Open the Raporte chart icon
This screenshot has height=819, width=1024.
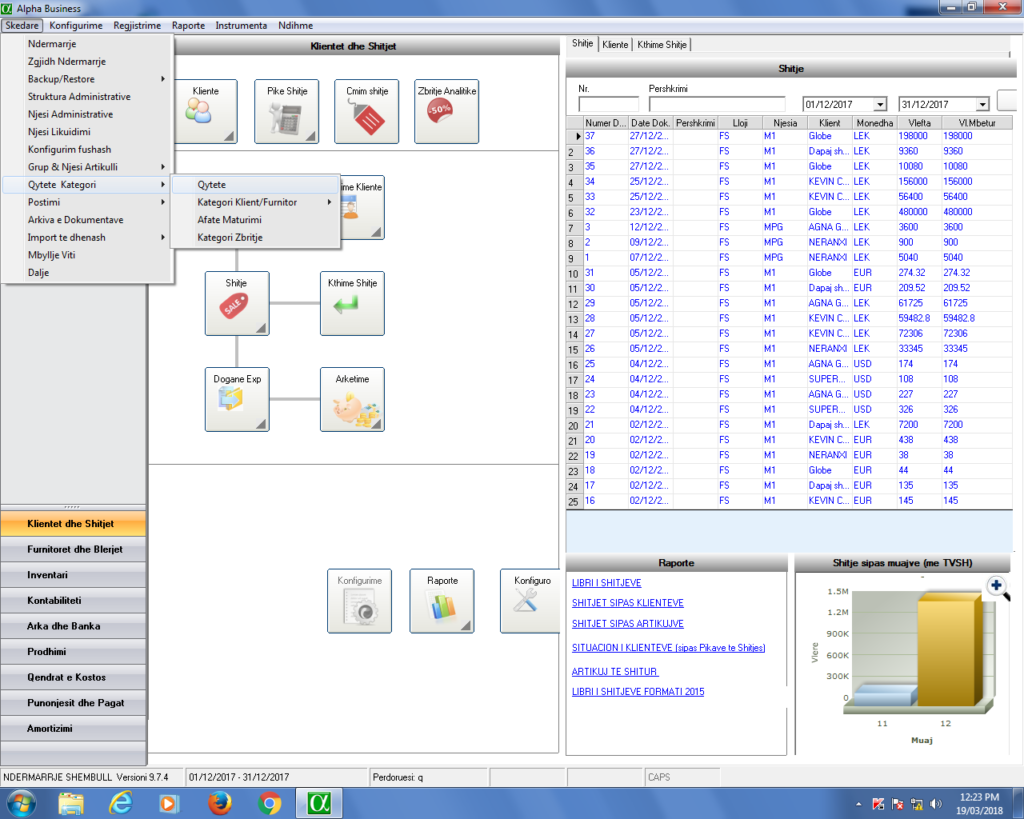pos(442,601)
